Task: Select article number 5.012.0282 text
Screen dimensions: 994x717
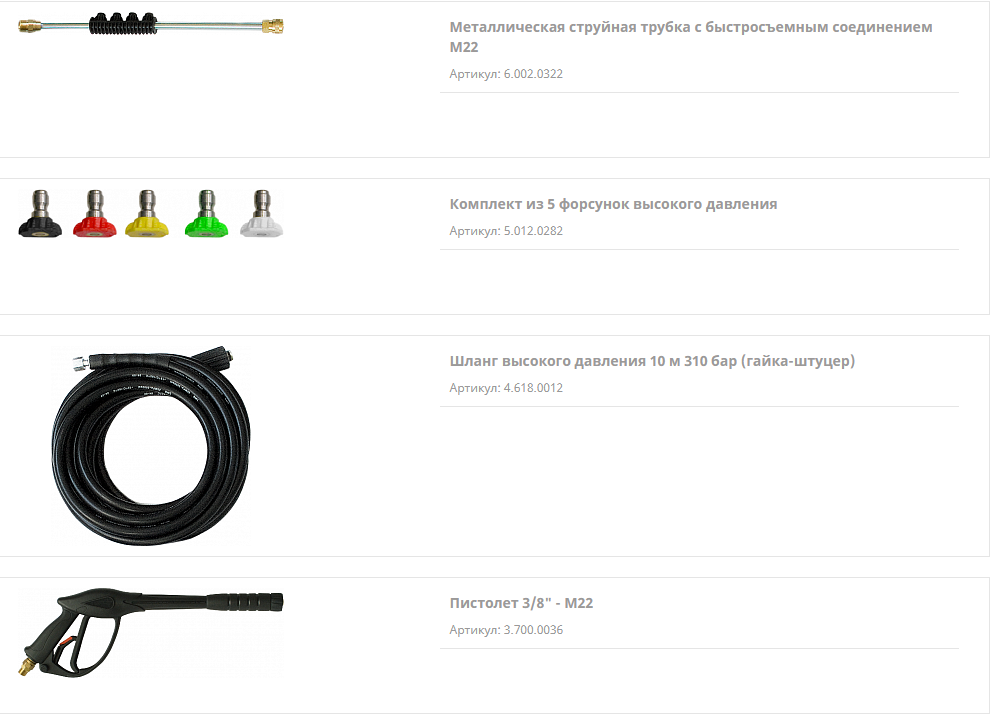Action: pos(533,231)
